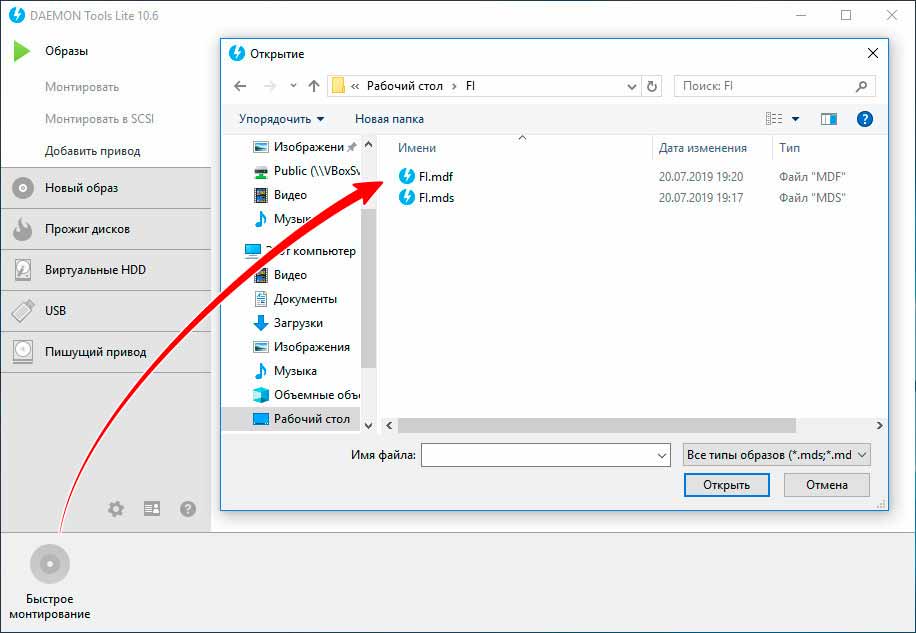Open the Прожиг дисков section
Screen dimensions: 916x633
(x=106, y=229)
